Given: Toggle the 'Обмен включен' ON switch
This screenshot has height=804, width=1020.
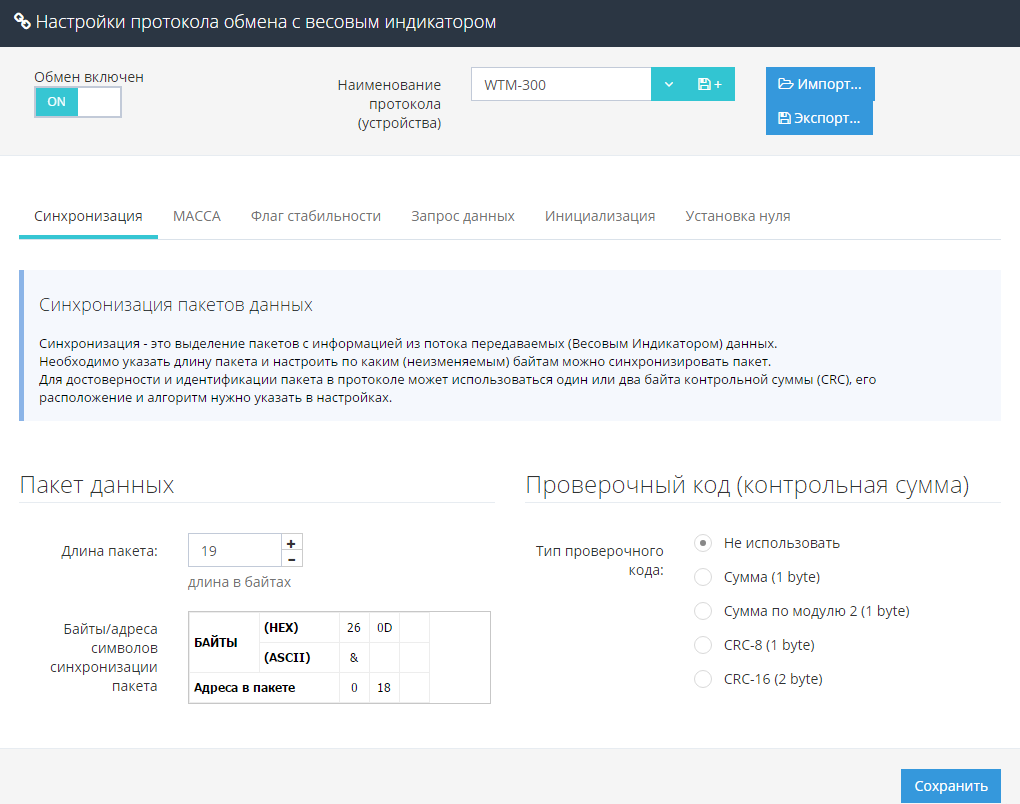Looking at the screenshot, I should (x=78, y=102).
